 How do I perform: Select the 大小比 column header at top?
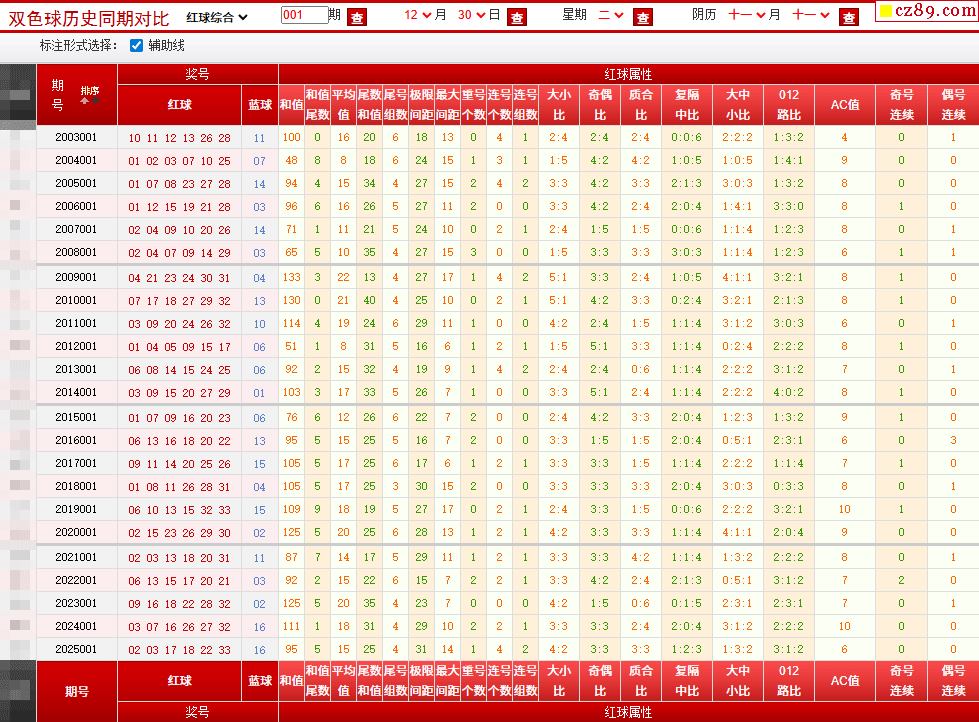558,104
